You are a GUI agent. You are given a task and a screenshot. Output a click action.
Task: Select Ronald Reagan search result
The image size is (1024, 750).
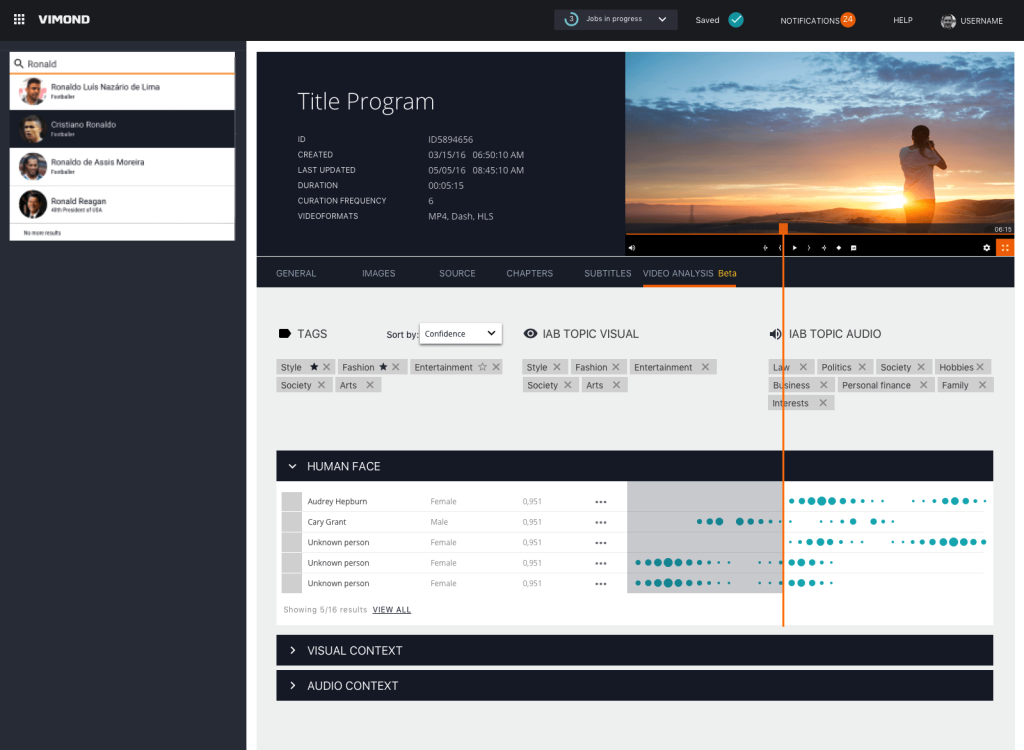tap(122, 204)
